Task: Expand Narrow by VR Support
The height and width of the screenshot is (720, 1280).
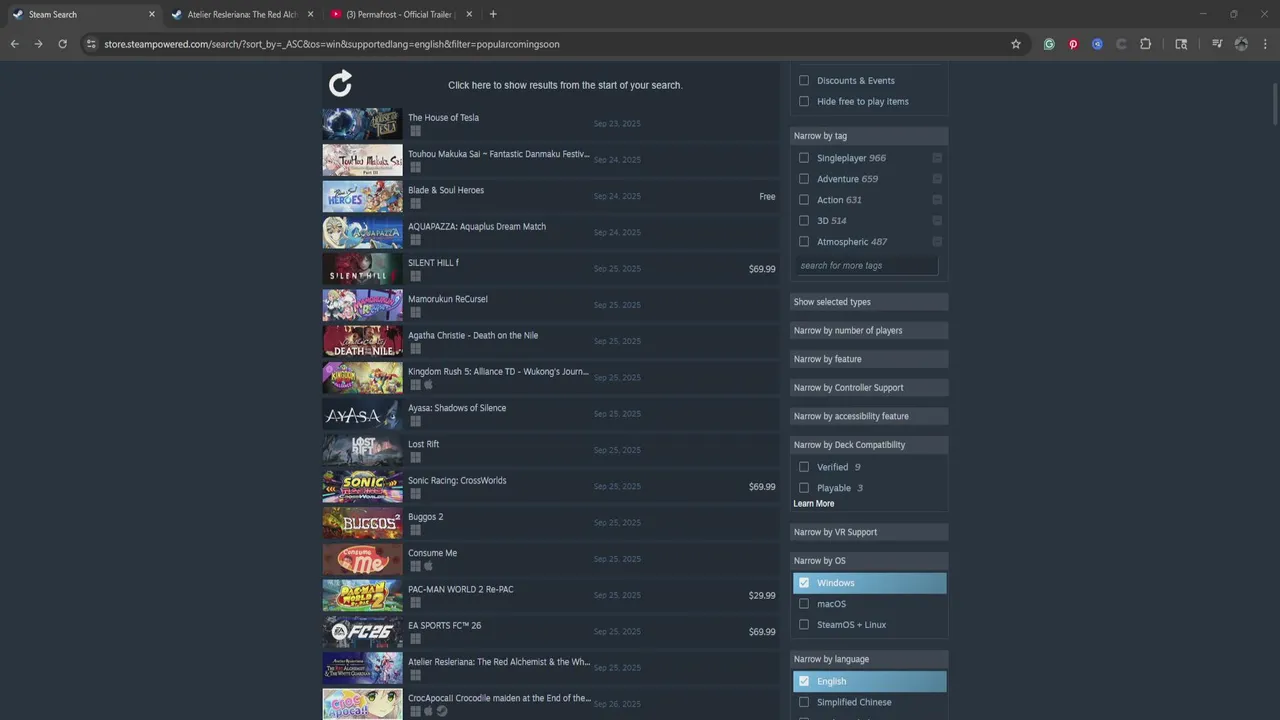Action: pos(869,532)
